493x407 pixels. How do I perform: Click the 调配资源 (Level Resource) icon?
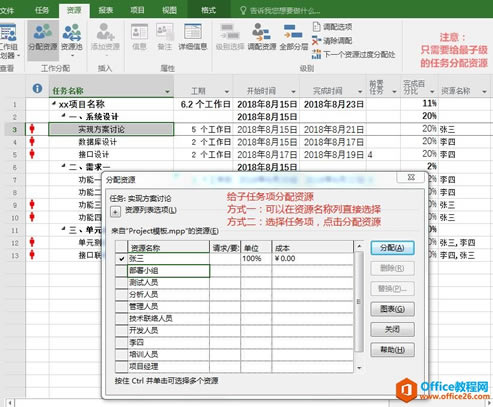tap(262, 37)
